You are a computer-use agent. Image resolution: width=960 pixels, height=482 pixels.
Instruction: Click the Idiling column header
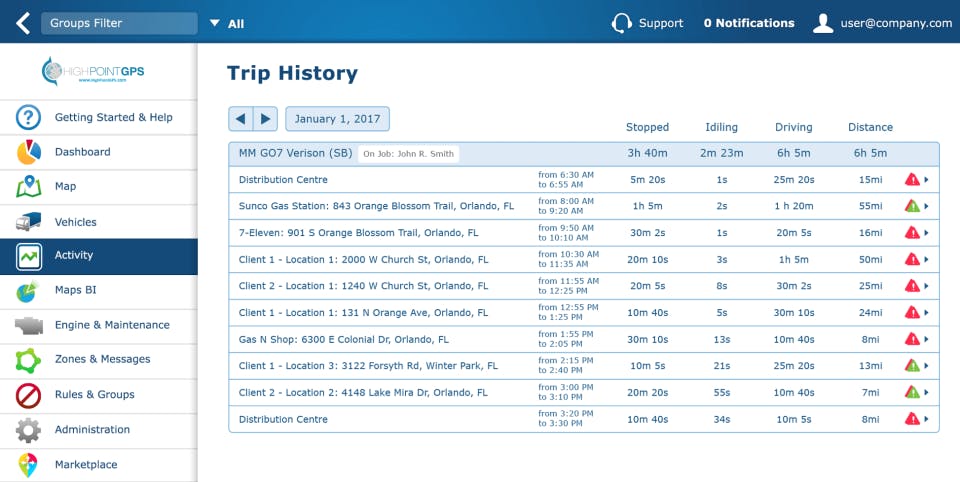click(x=721, y=127)
